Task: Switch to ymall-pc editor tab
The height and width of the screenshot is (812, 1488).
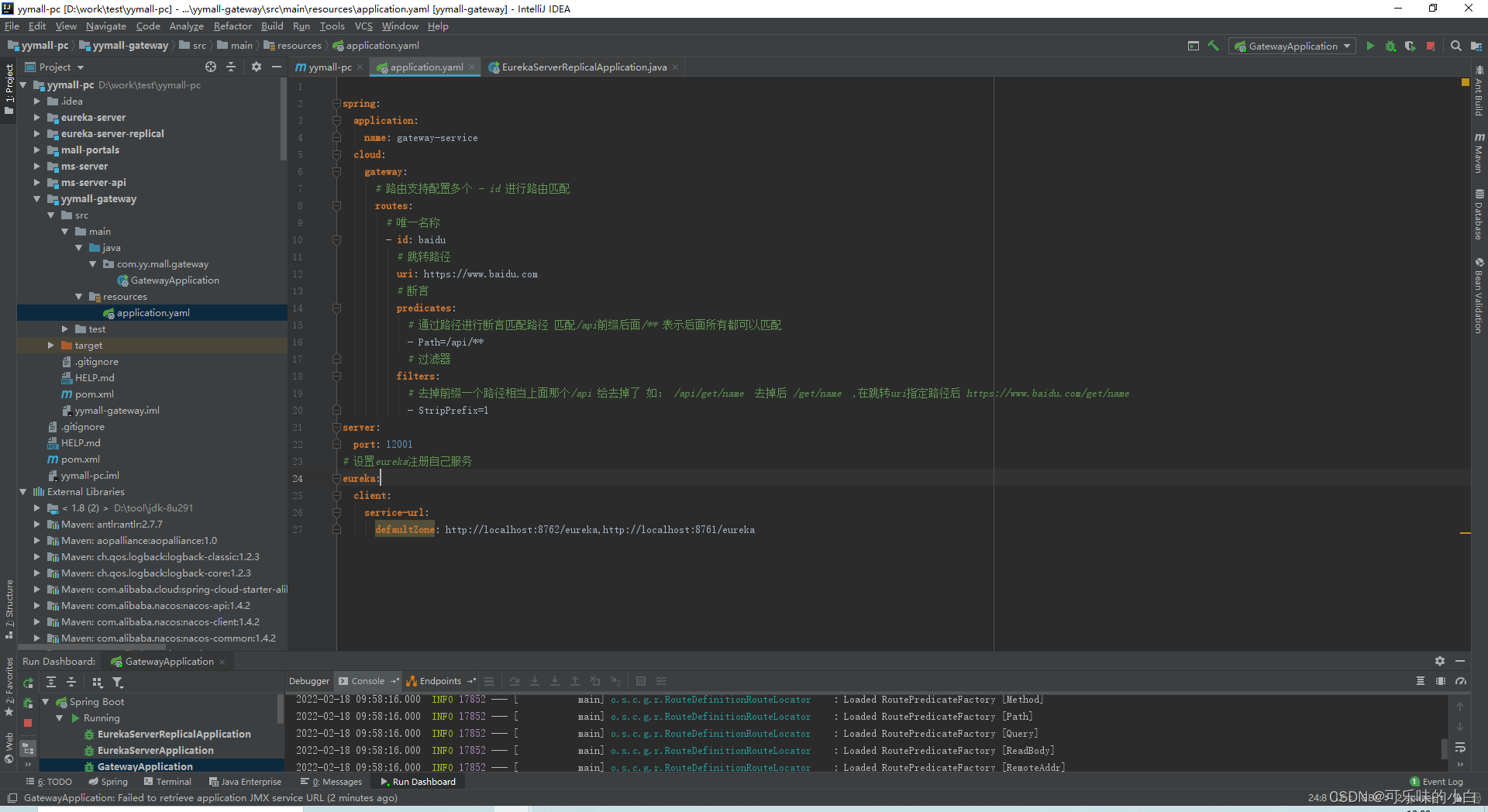Action: pos(329,67)
